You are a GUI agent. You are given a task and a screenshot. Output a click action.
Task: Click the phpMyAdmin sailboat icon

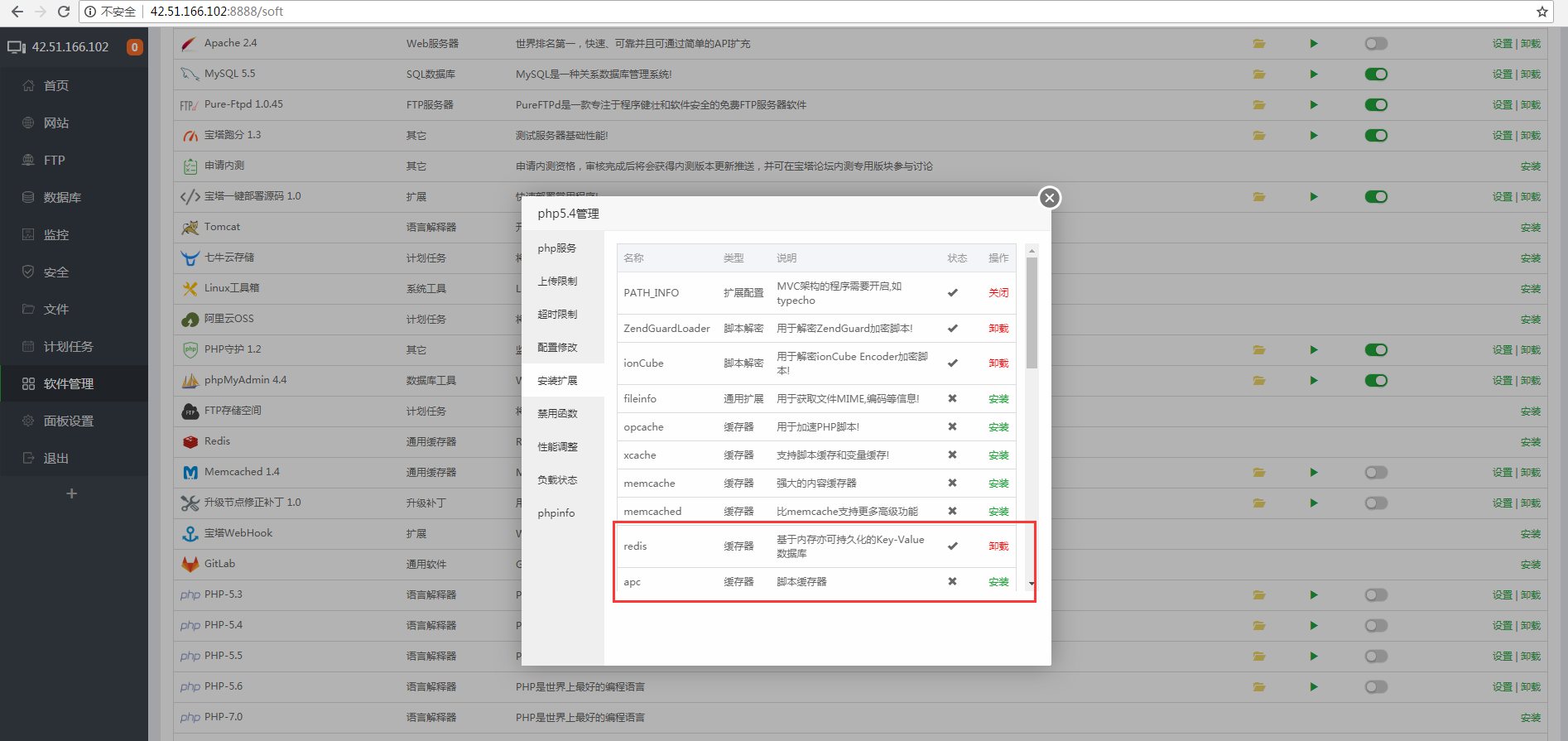[x=190, y=381]
